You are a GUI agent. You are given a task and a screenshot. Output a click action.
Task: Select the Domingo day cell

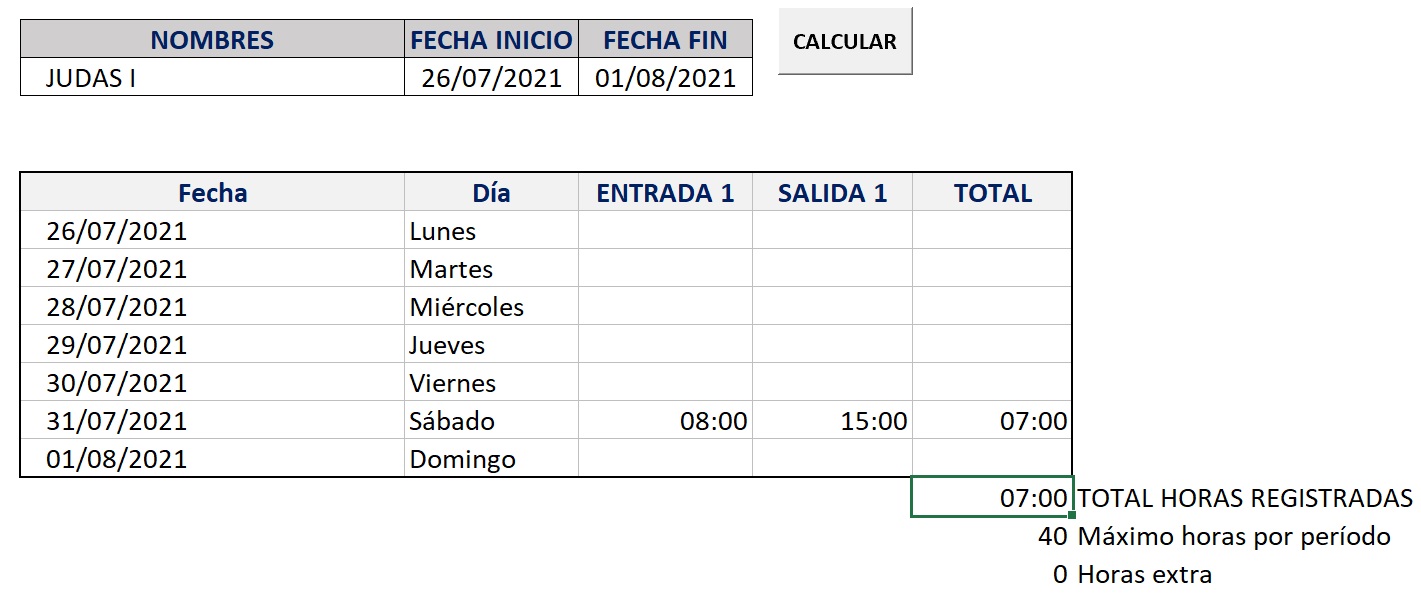[491, 459]
